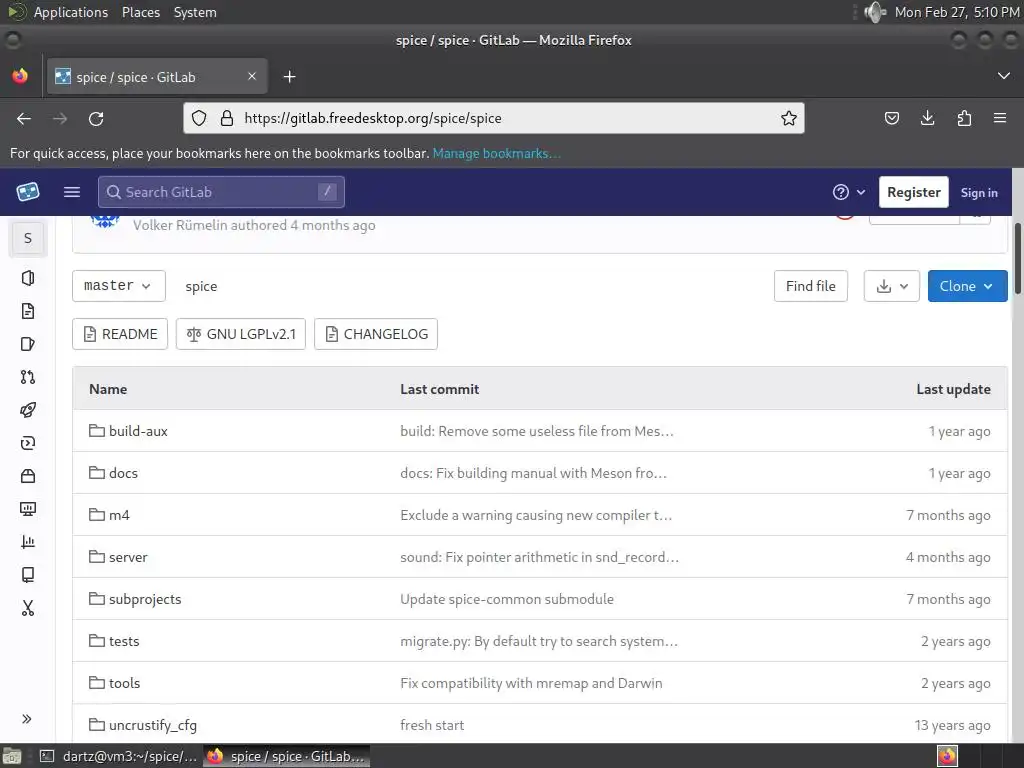
Task: Open the GNU LGPLv2.1 license button
Action: click(241, 334)
